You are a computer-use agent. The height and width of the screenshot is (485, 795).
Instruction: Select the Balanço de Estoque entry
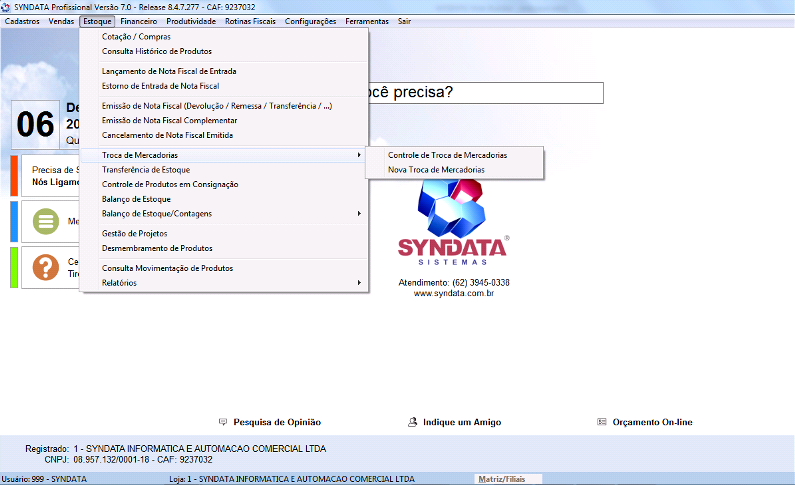pyautogui.click(x=224, y=199)
